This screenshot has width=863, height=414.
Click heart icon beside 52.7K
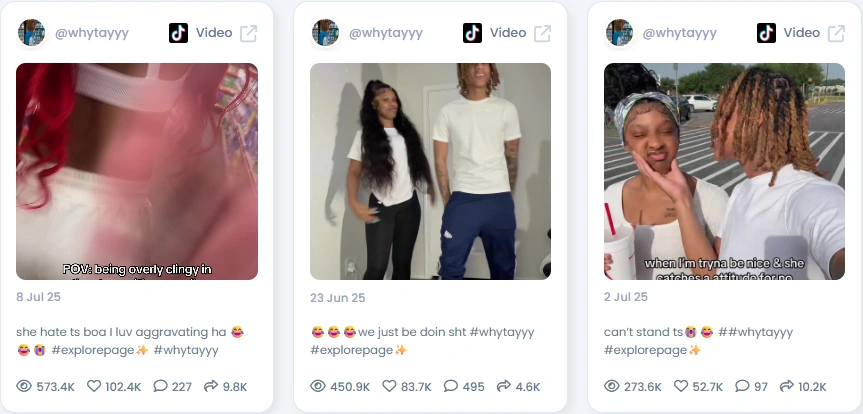[681, 386]
